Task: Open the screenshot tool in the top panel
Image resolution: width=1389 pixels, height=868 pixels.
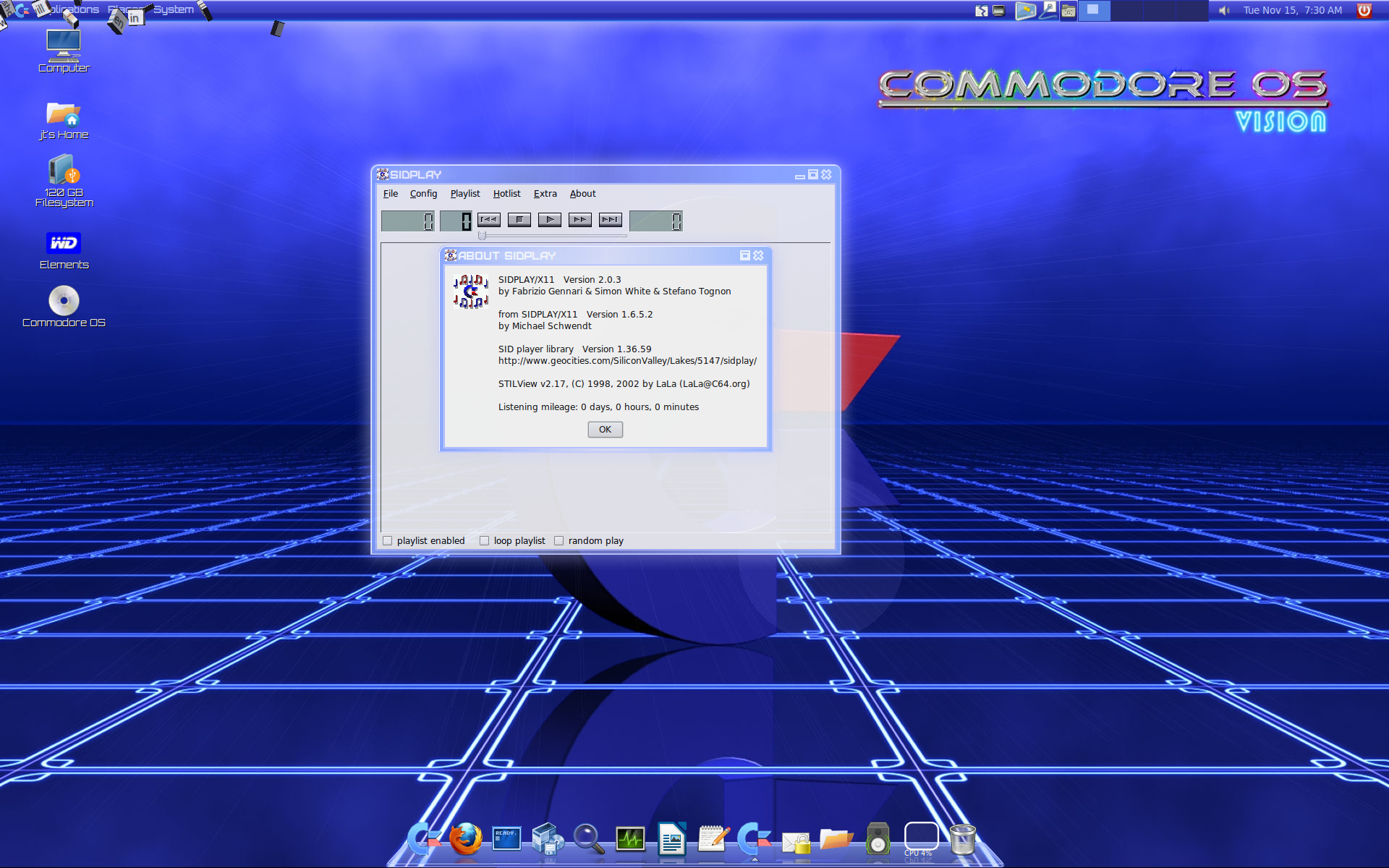Action: 1069,11
